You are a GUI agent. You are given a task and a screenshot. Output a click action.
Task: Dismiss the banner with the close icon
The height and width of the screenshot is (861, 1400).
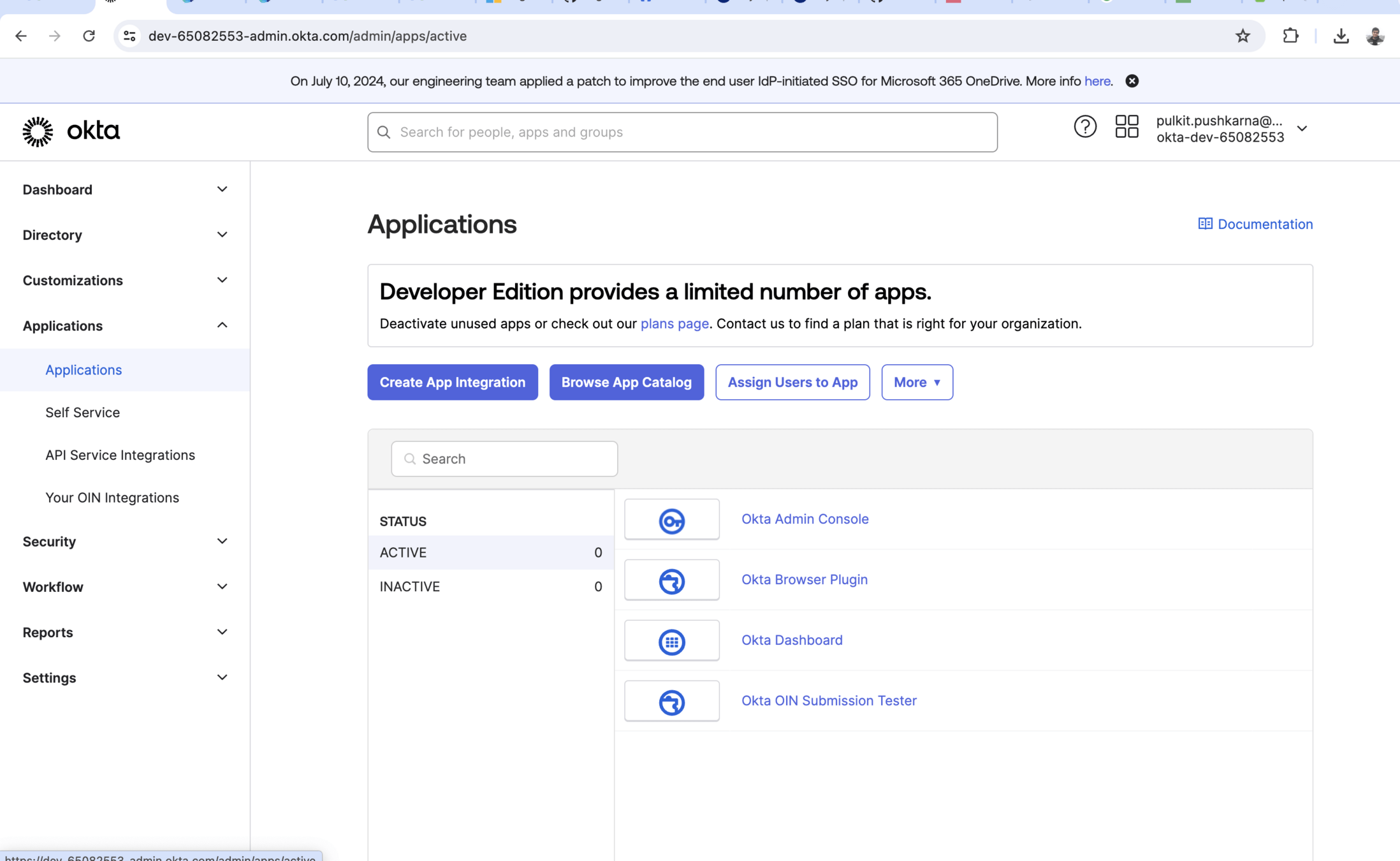(1132, 81)
